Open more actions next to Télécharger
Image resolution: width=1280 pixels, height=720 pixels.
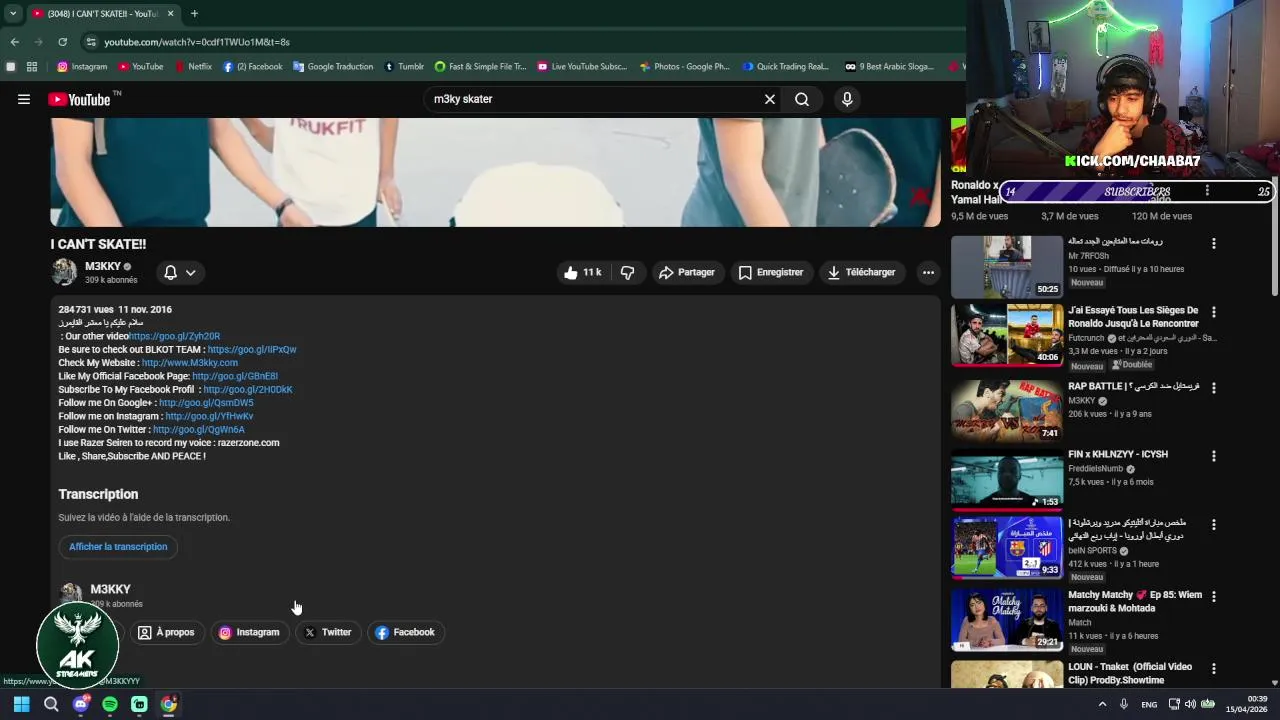tap(928, 272)
